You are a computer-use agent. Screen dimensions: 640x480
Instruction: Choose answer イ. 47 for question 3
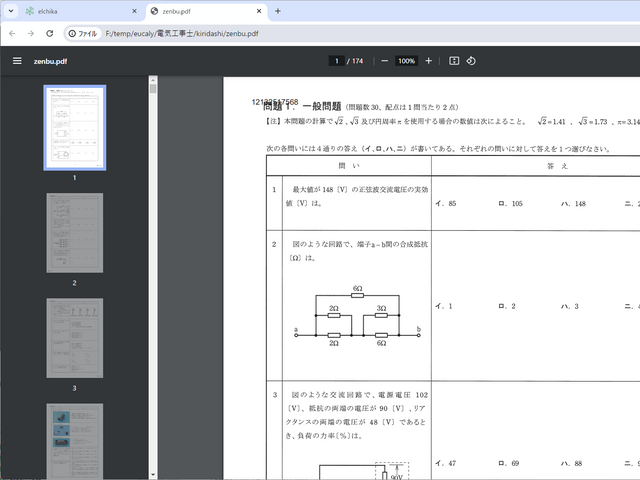tap(446, 463)
